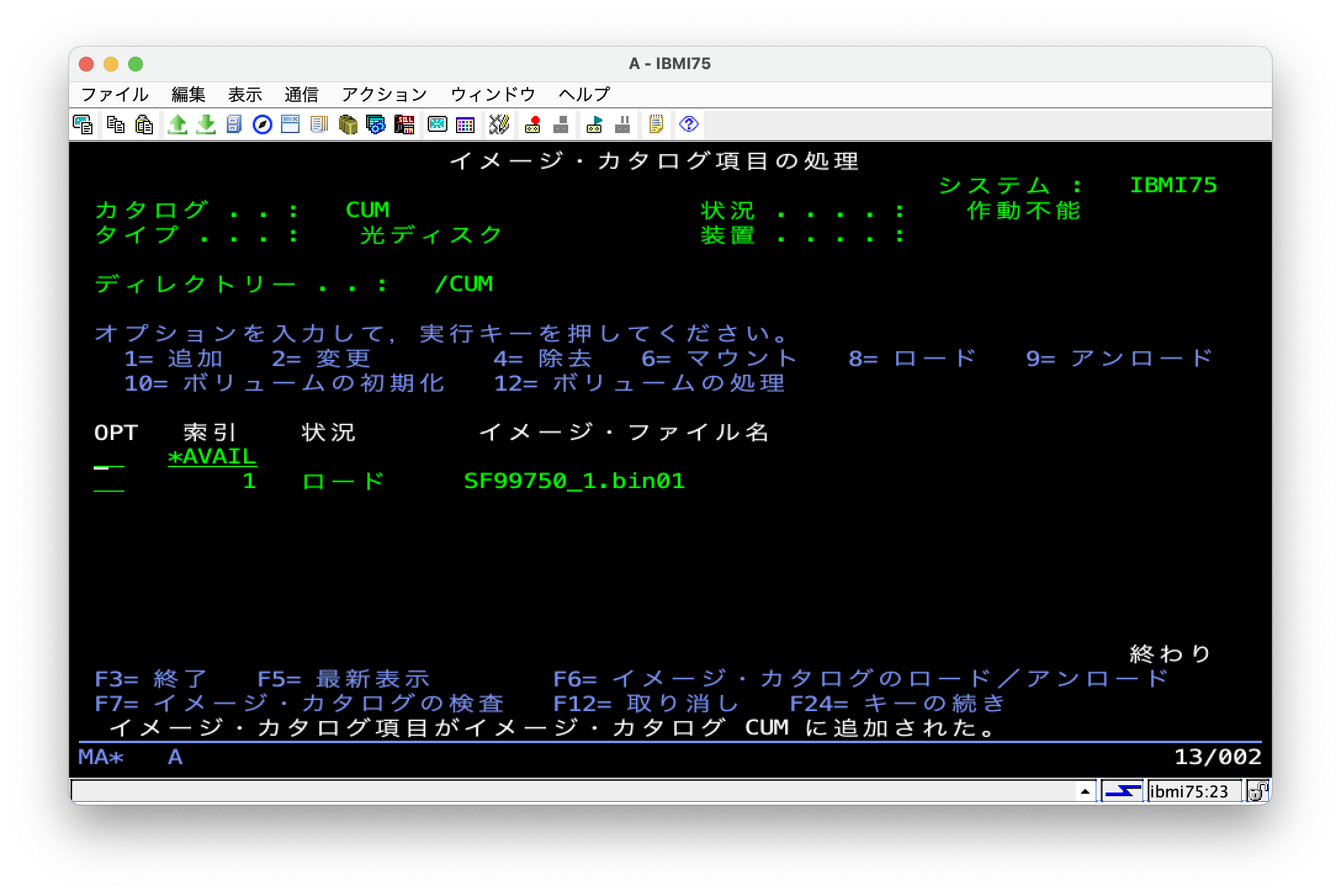The height and width of the screenshot is (896, 1341).
Task: Toggle the unlocked padlock security icon
Action: 1257,791
